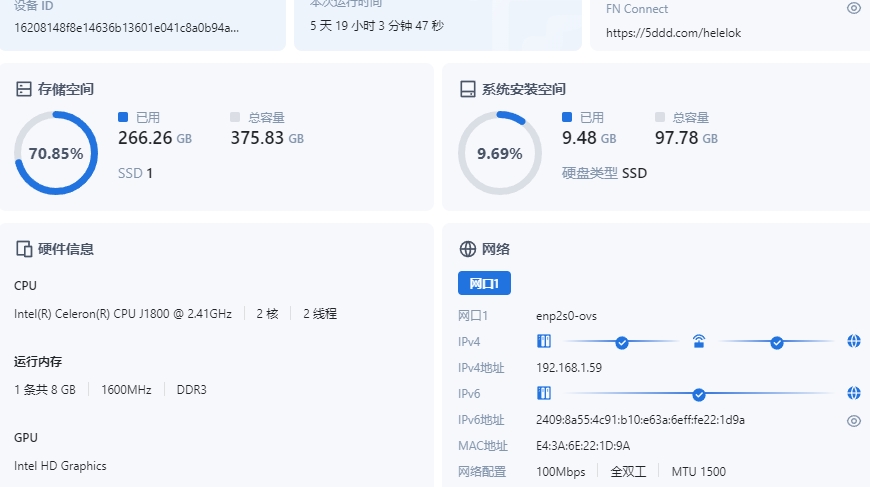Click the 全双工 duplex mode text
This screenshot has width=870, height=487.
click(x=628, y=472)
